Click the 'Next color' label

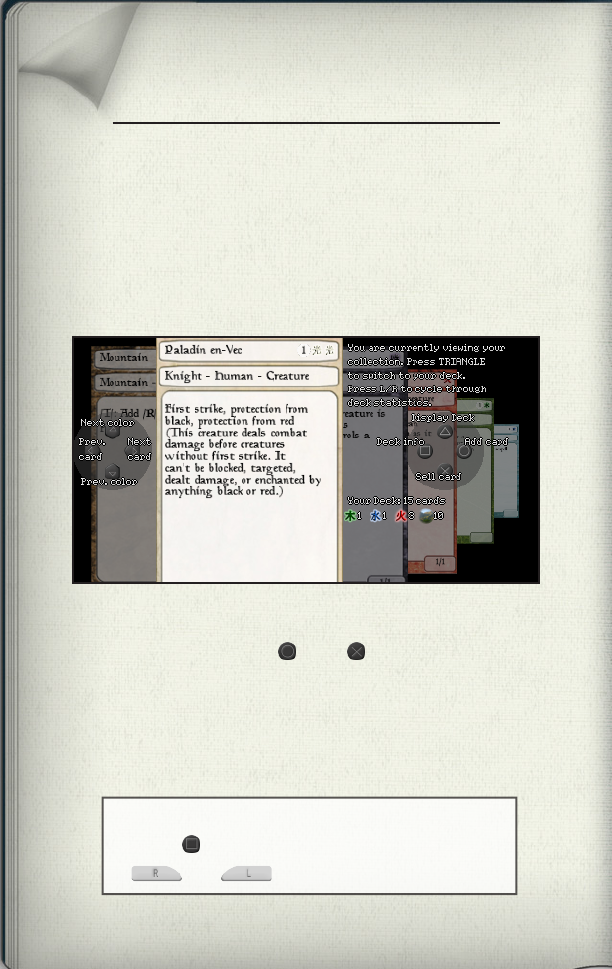point(107,423)
